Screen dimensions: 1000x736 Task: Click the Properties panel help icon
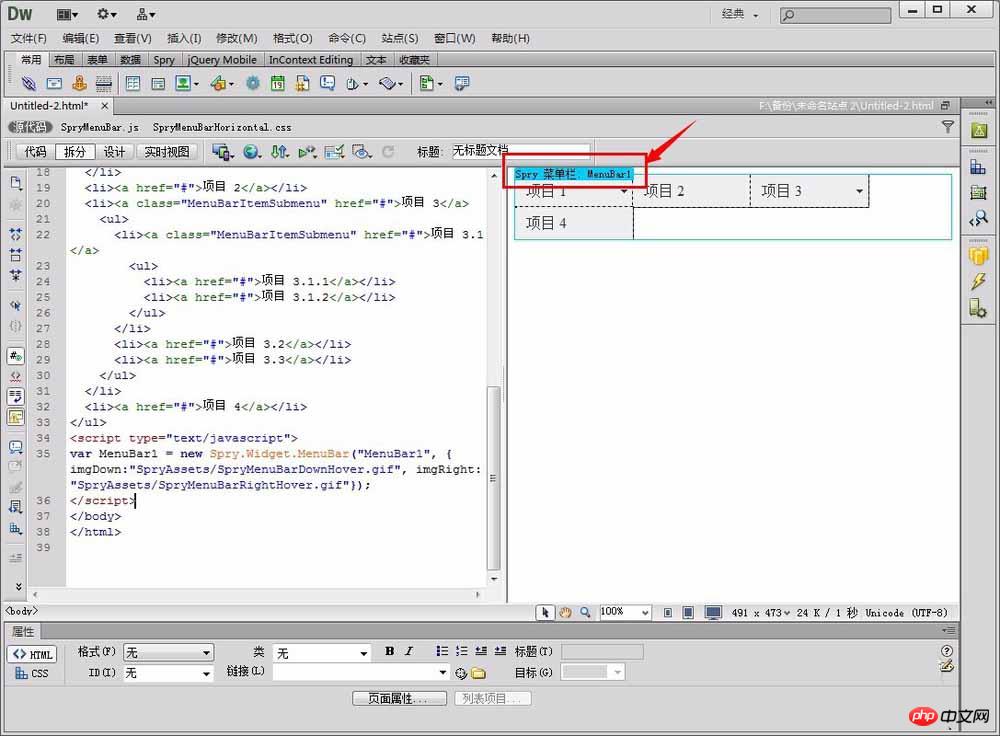coord(947,651)
